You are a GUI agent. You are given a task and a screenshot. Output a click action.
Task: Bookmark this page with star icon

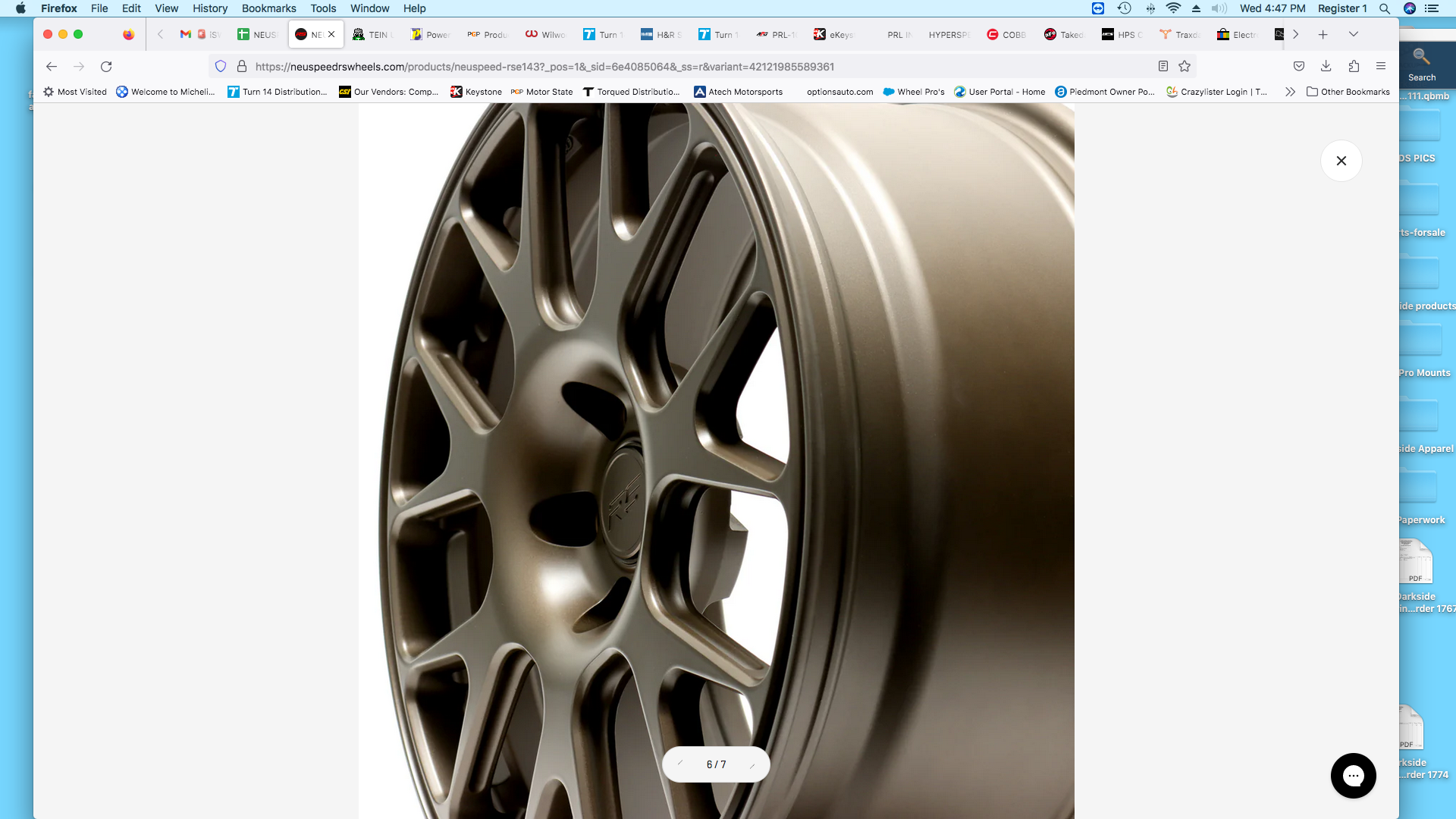[1185, 67]
